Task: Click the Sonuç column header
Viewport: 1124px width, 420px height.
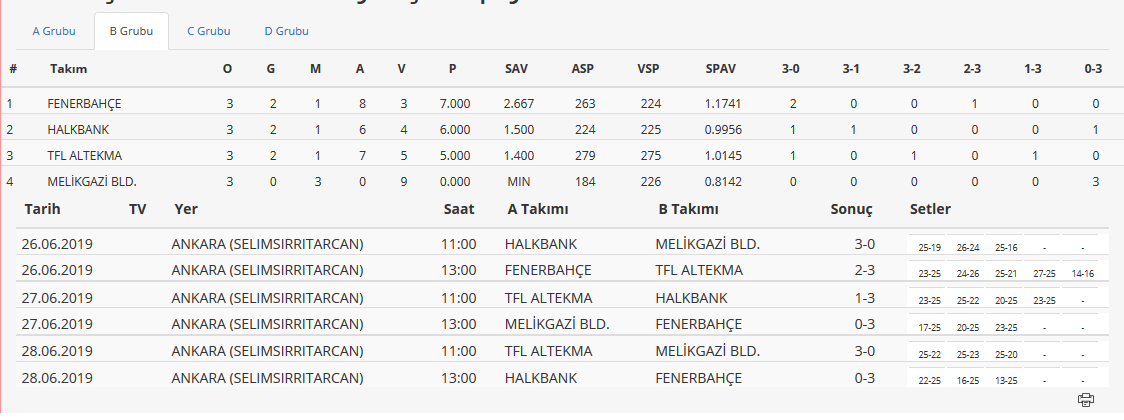Action: [852, 209]
